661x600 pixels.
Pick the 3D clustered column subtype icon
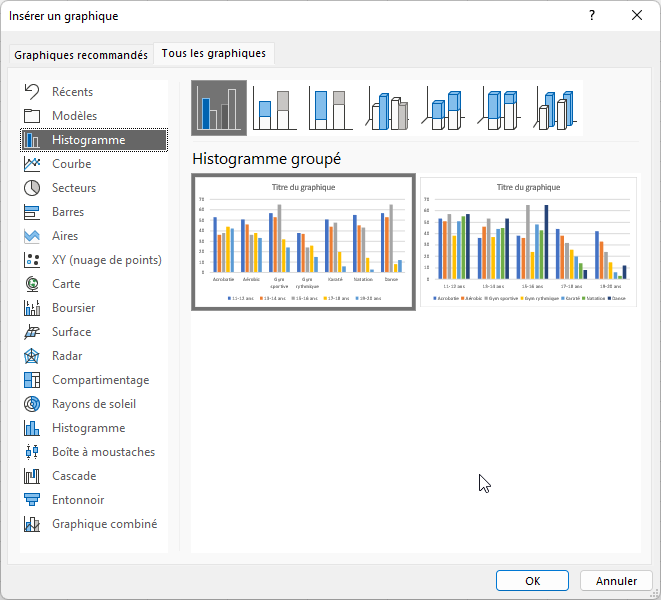click(x=387, y=108)
